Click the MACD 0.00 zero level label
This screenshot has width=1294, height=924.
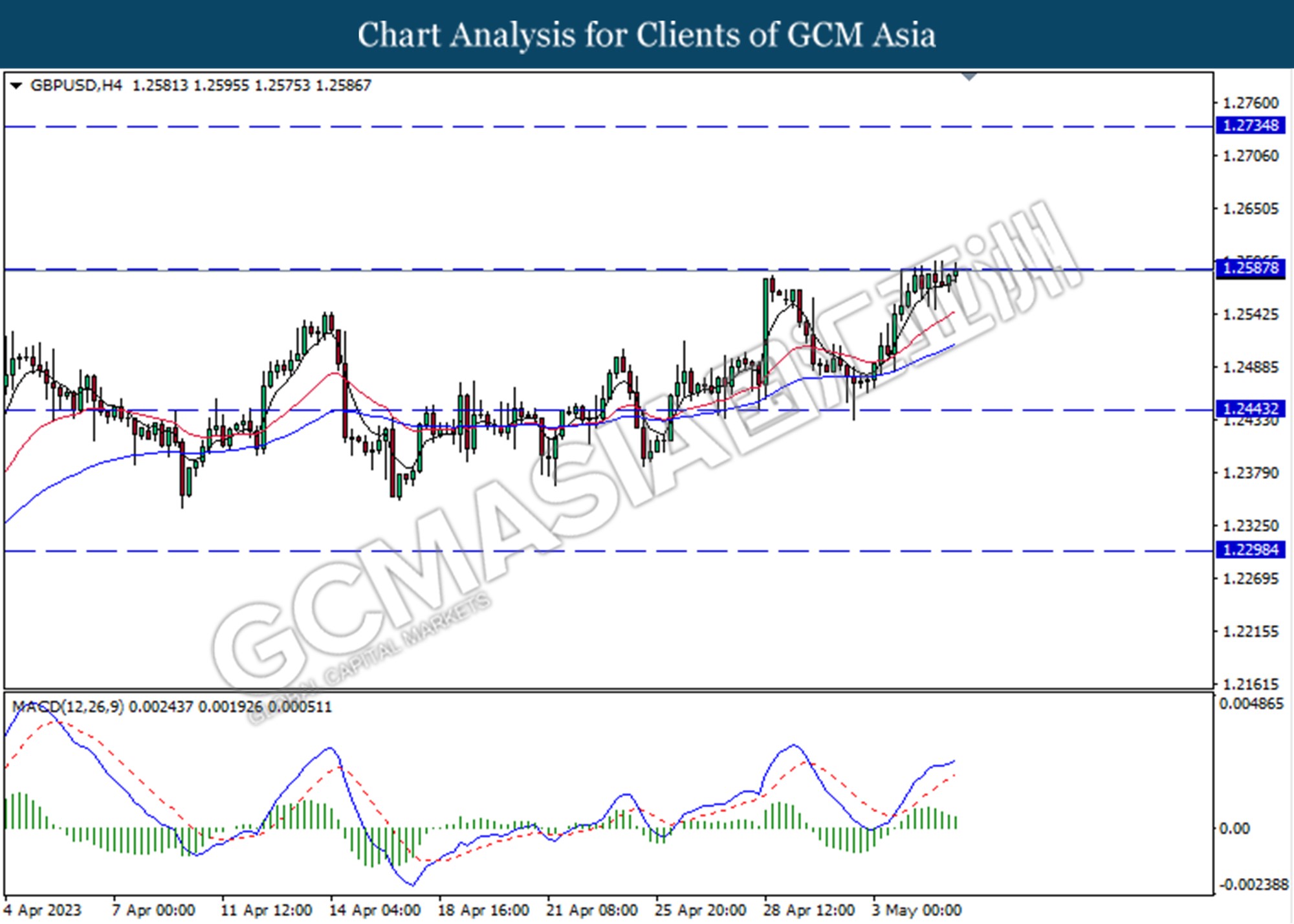tap(1234, 828)
